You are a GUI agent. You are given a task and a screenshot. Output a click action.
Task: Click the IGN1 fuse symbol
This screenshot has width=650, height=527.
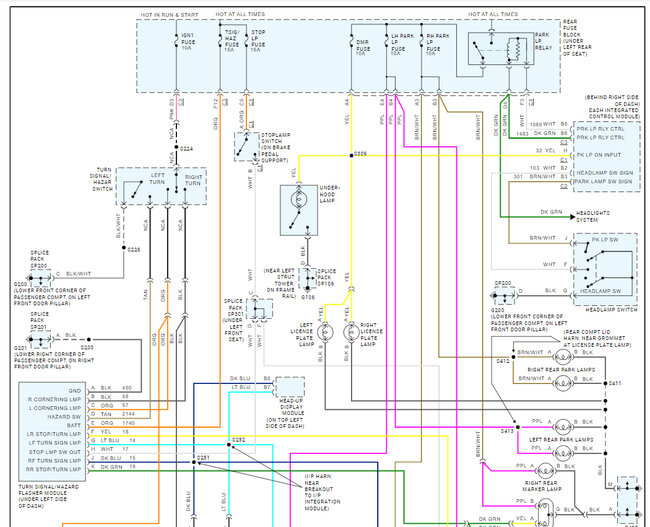pos(176,41)
